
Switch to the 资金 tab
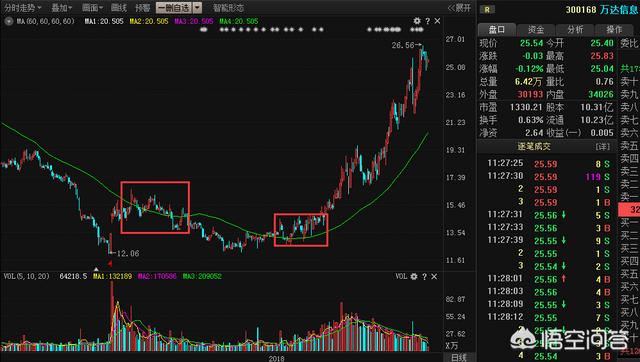[x=536, y=29]
